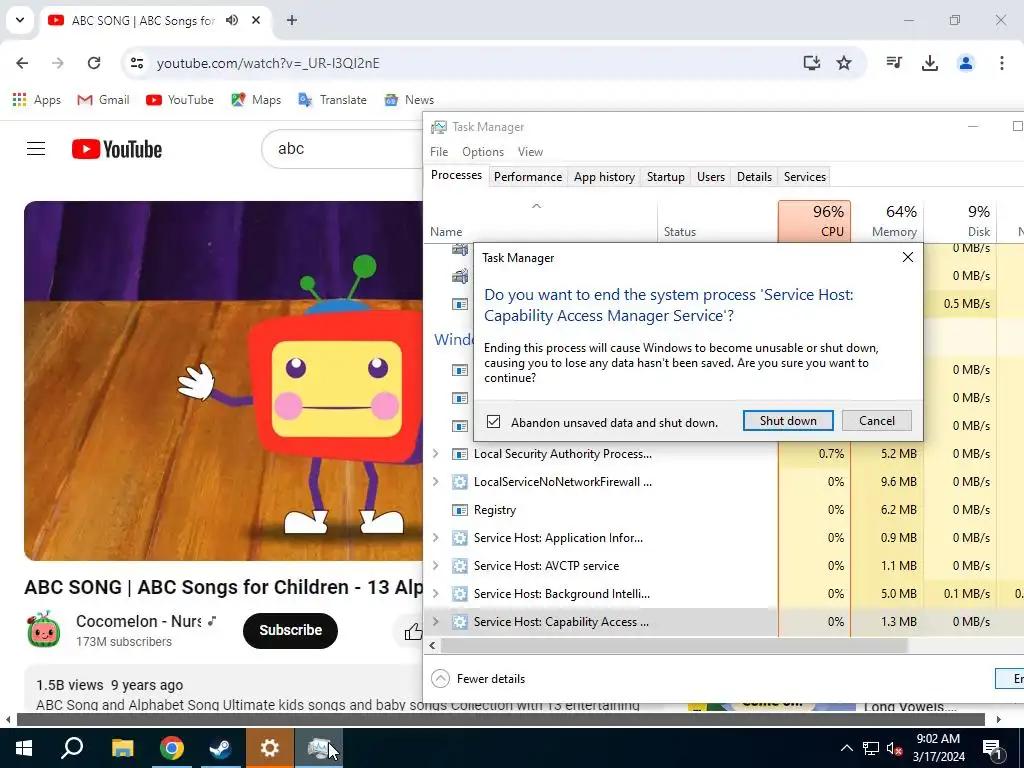Close the end process dialog with X
1024x768 pixels.
pos(908,257)
